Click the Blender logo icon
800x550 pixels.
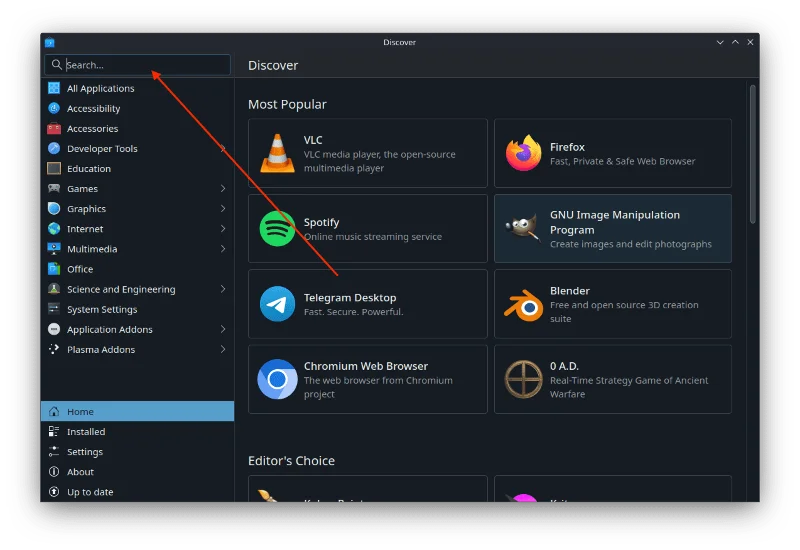(523, 304)
